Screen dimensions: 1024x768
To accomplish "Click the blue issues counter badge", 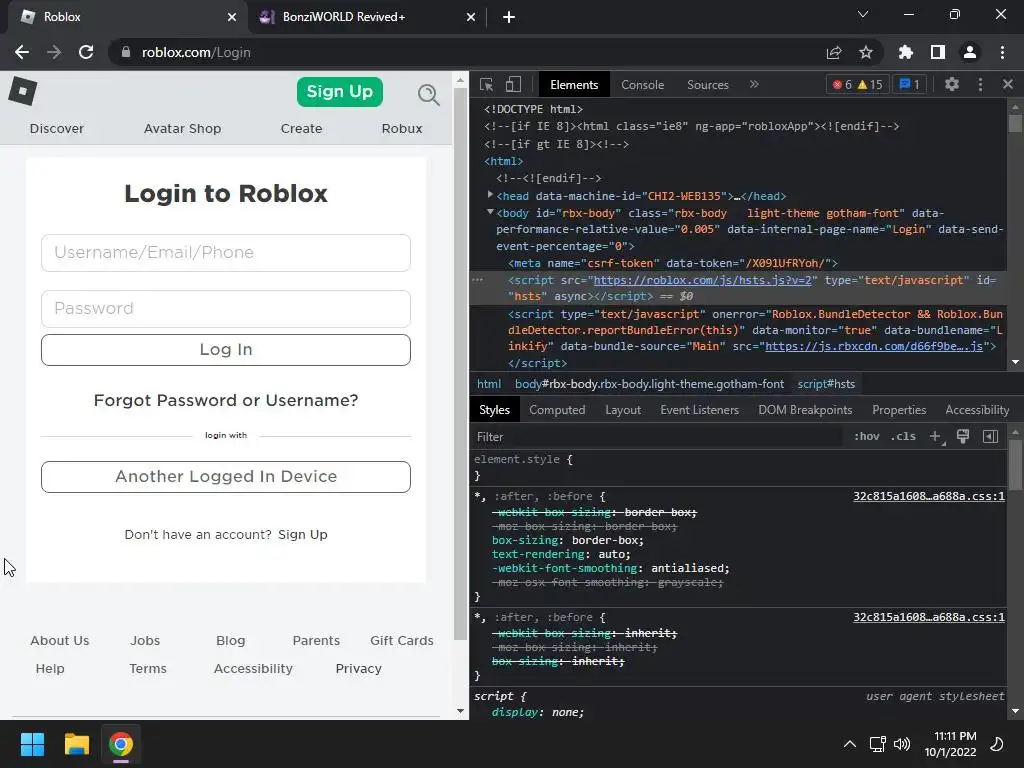I will 910,84.
